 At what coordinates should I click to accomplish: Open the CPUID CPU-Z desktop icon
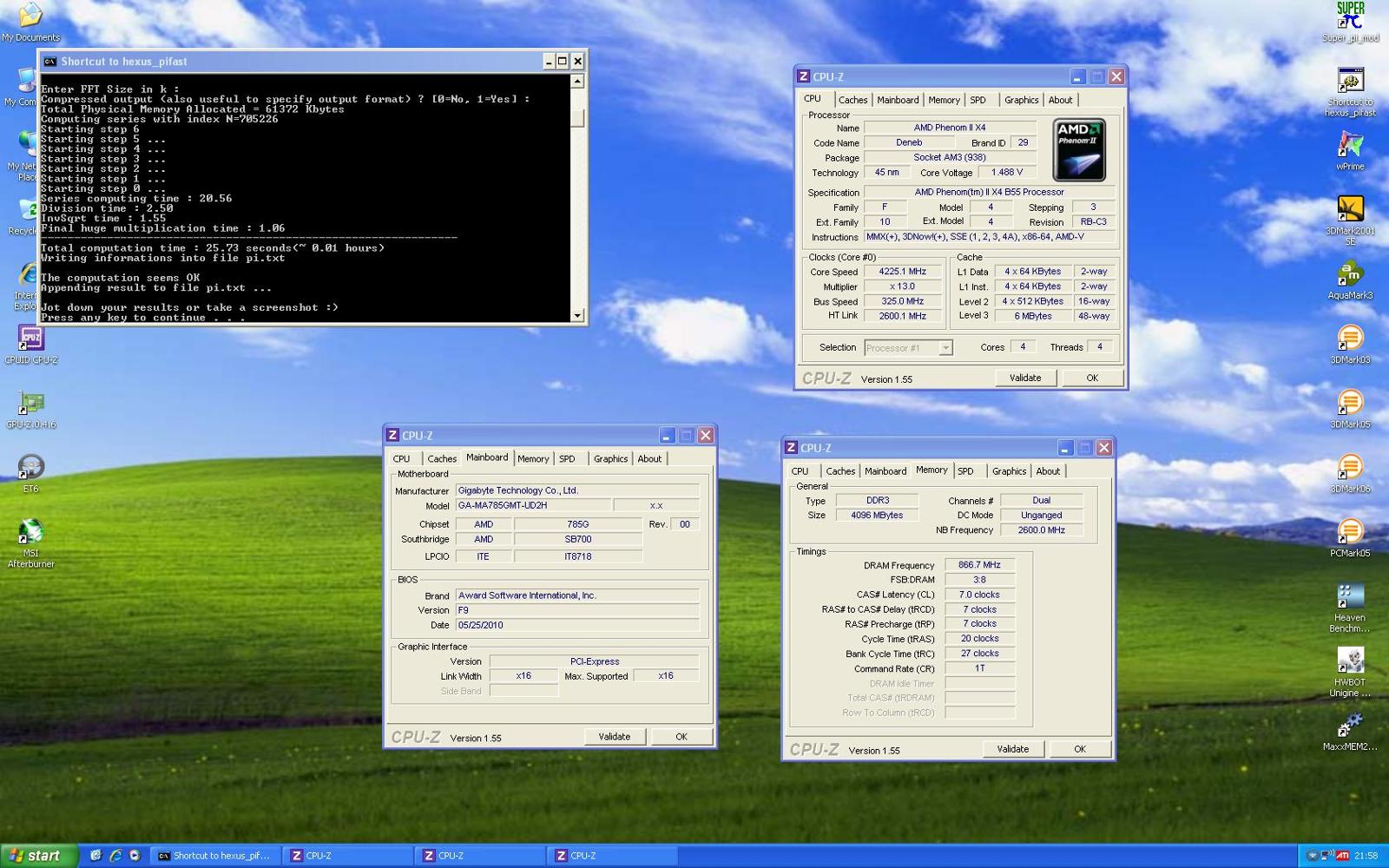coord(30,344)
